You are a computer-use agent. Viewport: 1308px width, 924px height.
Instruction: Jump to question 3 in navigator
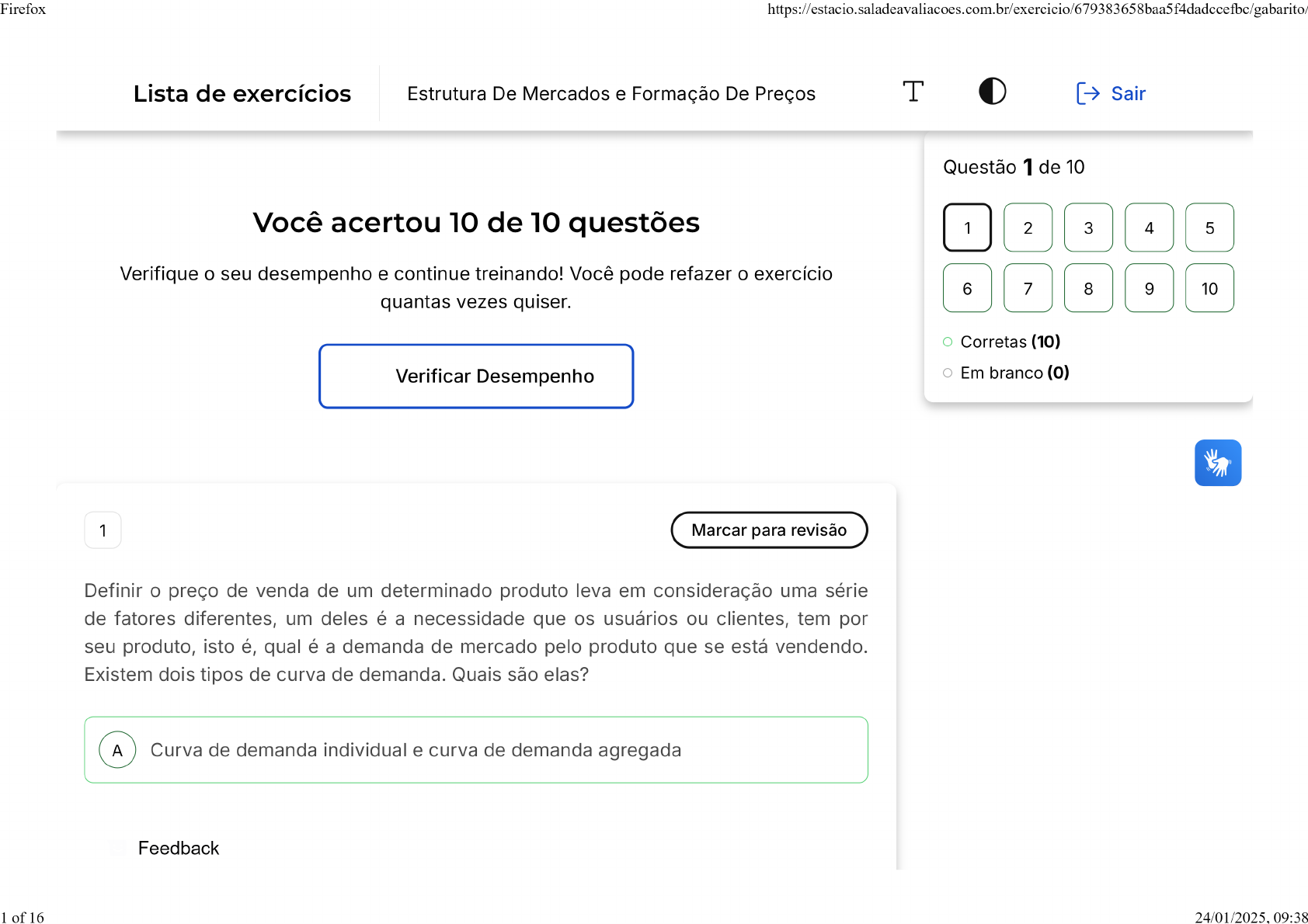1088,228
